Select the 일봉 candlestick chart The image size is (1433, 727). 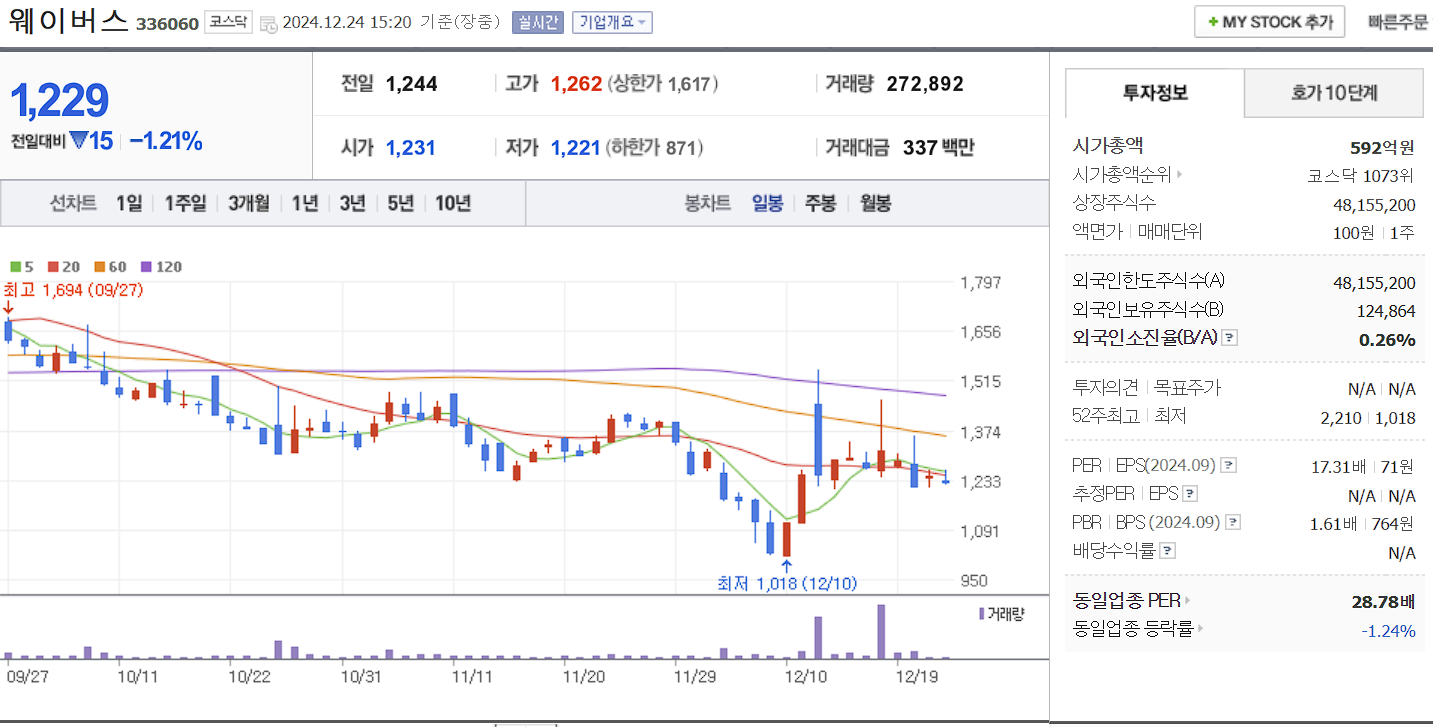coord(768,204)
